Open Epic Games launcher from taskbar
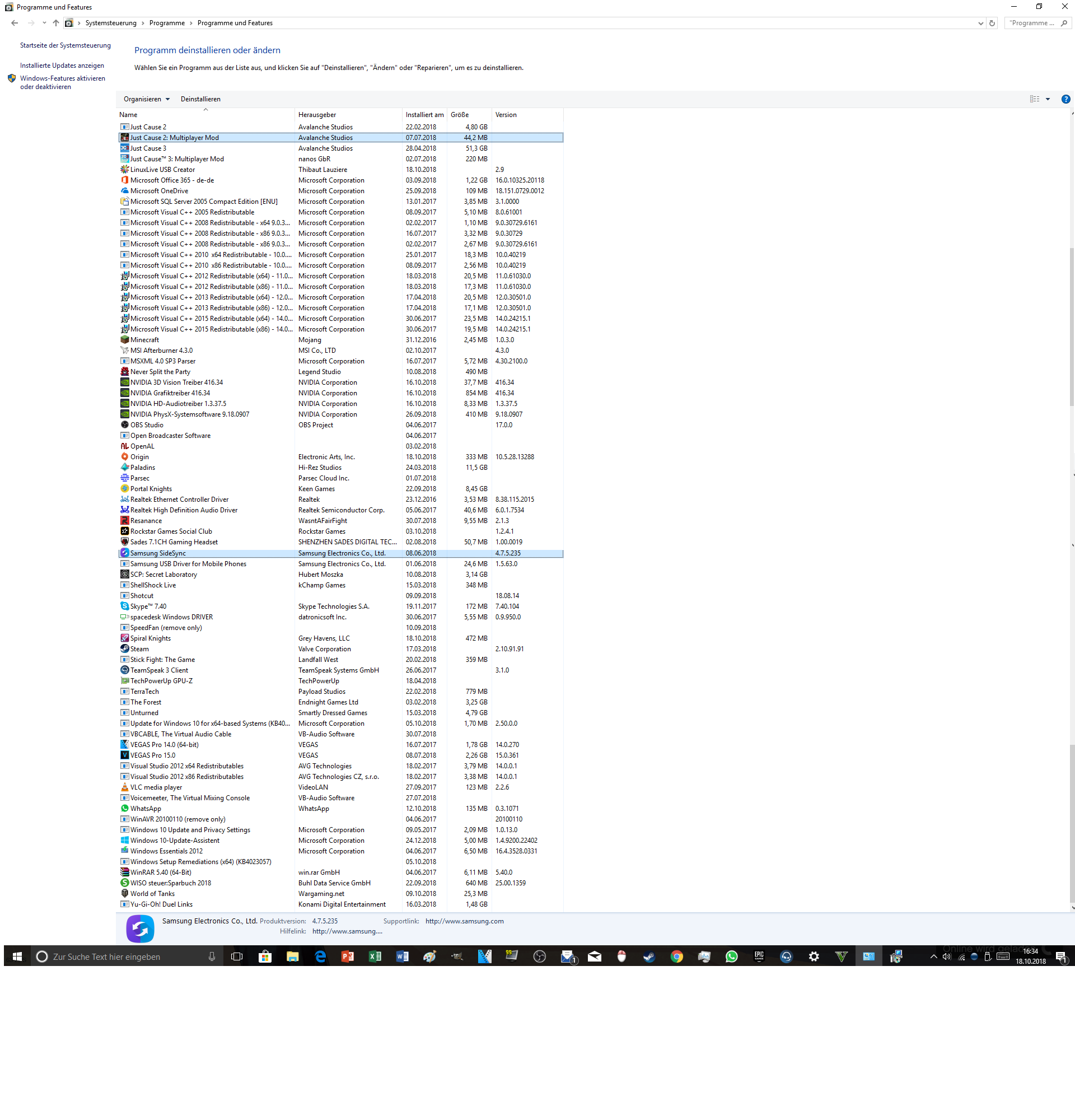The width and height of the screenshot is (1075, 1120). (x=759, y=956)
